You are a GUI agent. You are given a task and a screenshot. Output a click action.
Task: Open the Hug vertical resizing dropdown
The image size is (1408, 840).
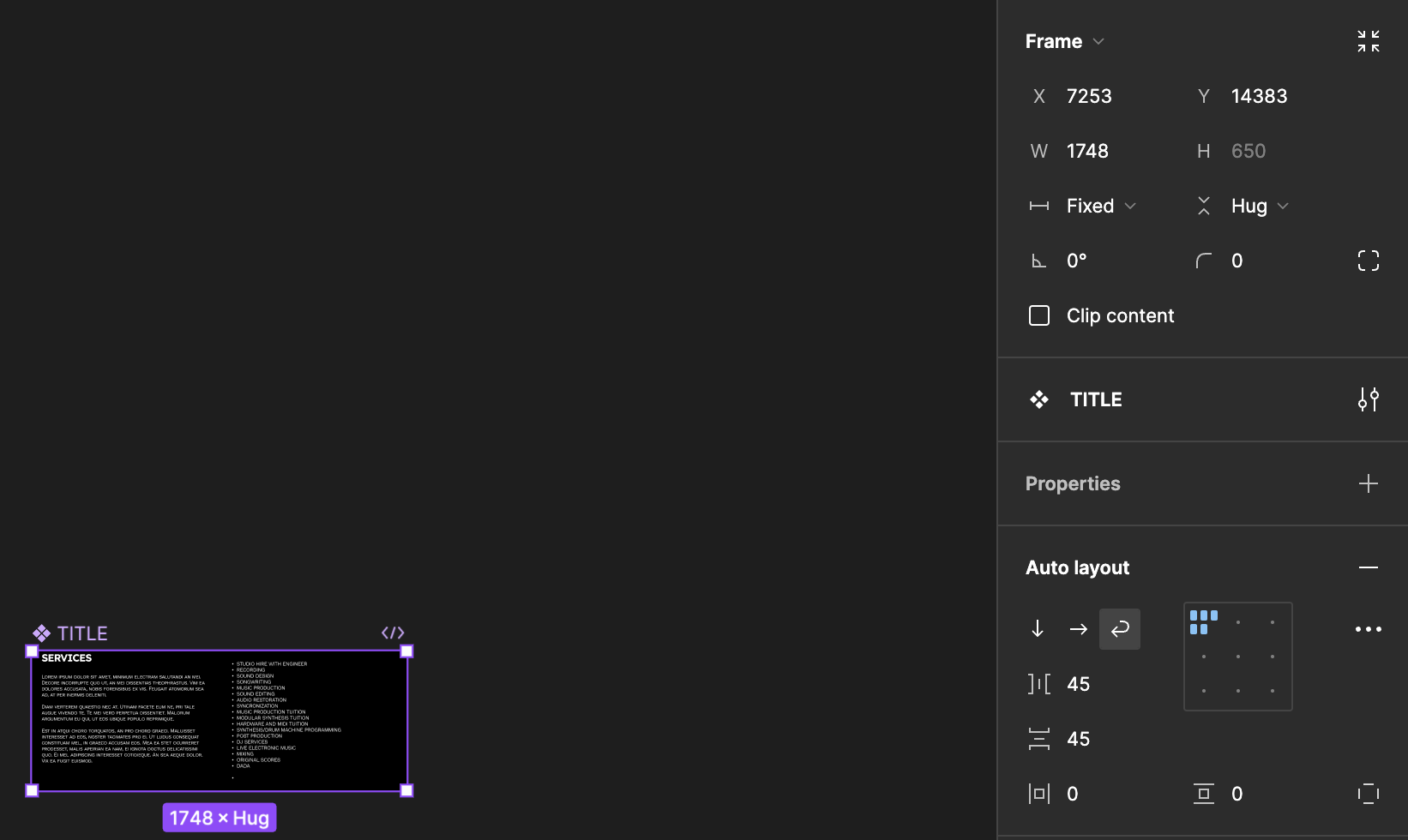(x=1260, y=206)
